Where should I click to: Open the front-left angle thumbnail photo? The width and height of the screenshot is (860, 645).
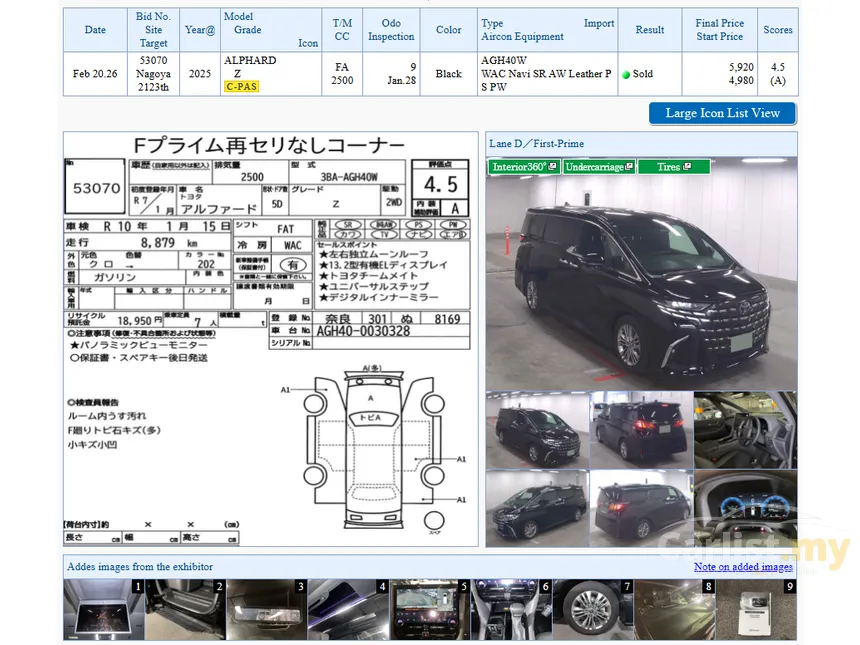tap(538, 430)
